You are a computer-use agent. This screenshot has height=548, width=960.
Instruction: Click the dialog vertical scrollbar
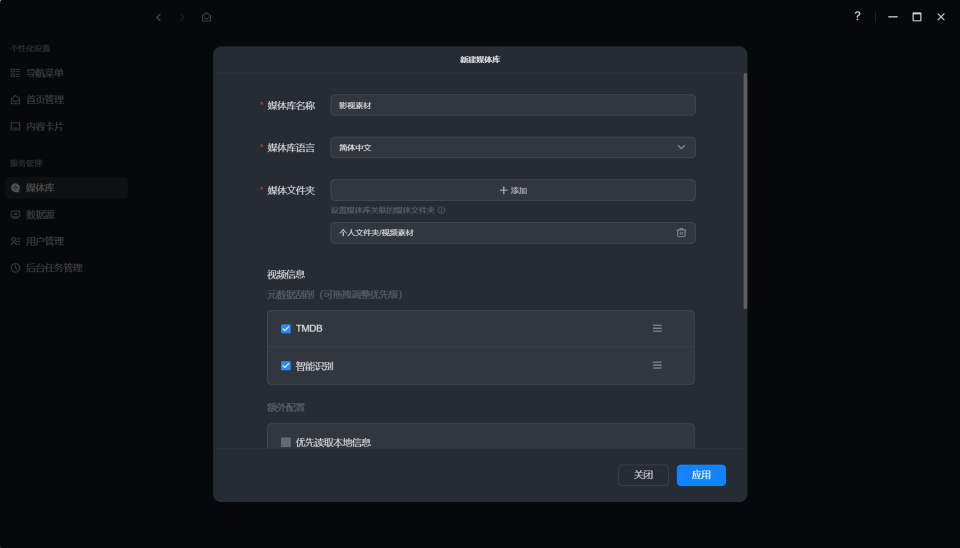(745, 191)
